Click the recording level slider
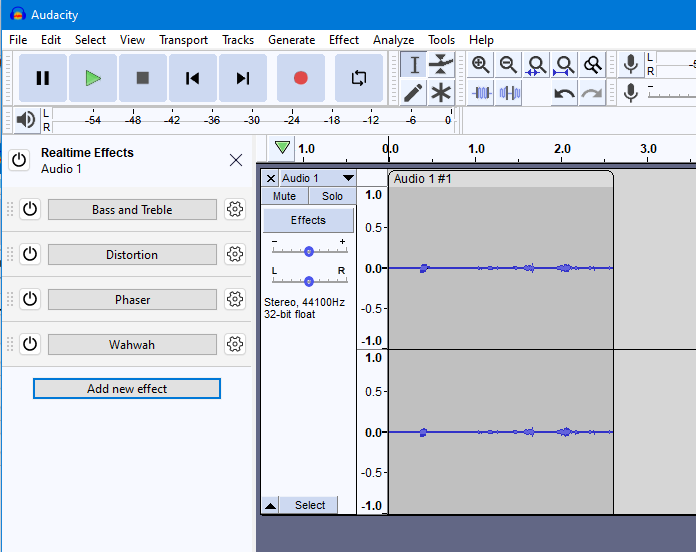Image resolution: width=696 pixels, height=552 pixels. click(x=672, y=94)
